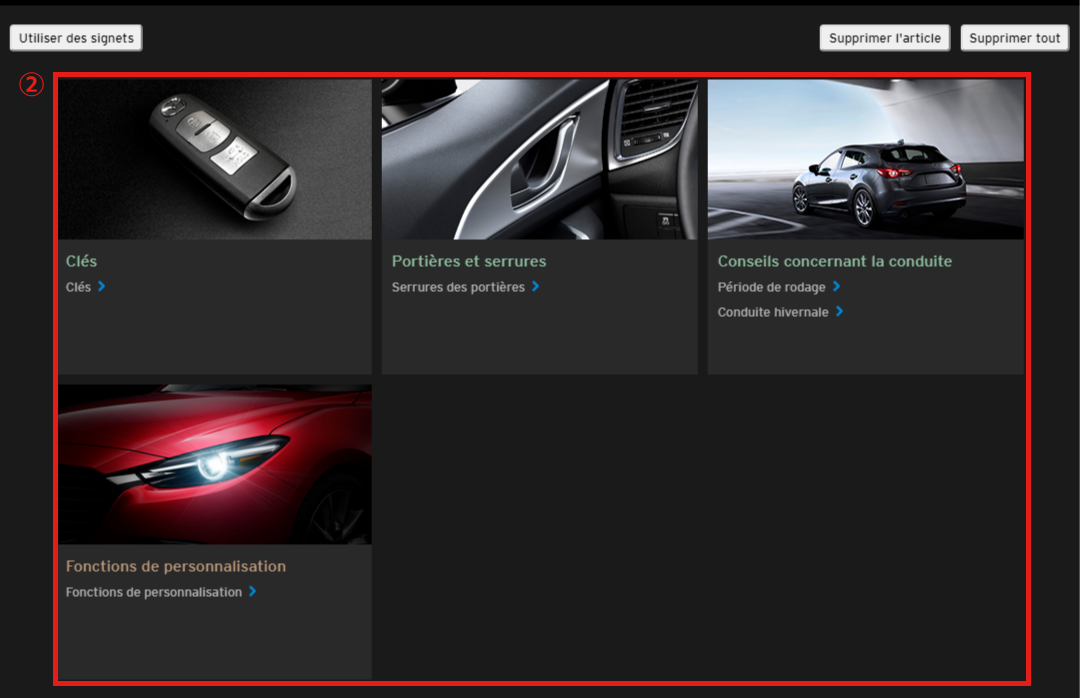Select the green Clés section heading

click(x=81, y=261)
